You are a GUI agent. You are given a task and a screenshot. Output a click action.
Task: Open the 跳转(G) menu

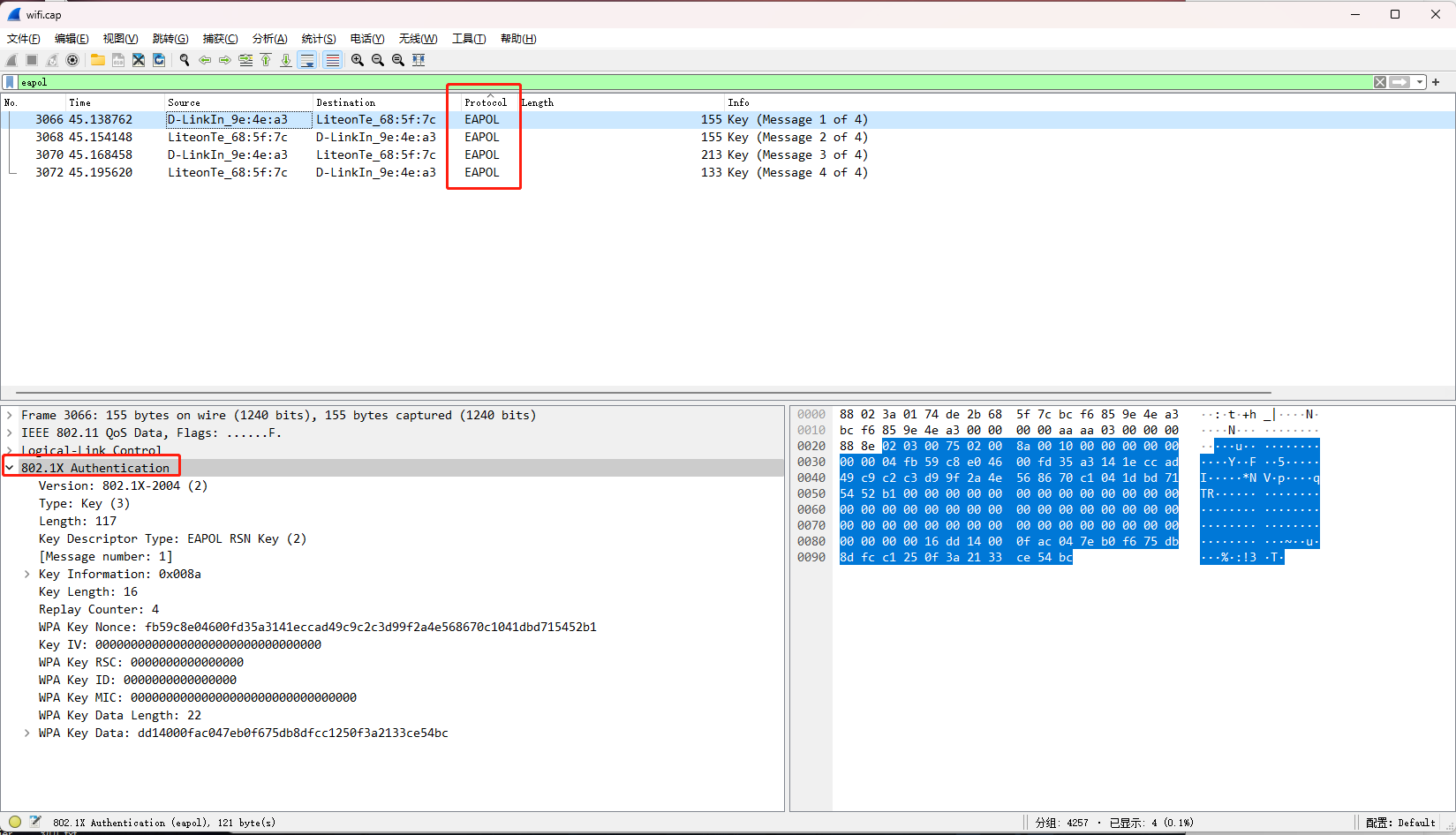click(170, 39)
